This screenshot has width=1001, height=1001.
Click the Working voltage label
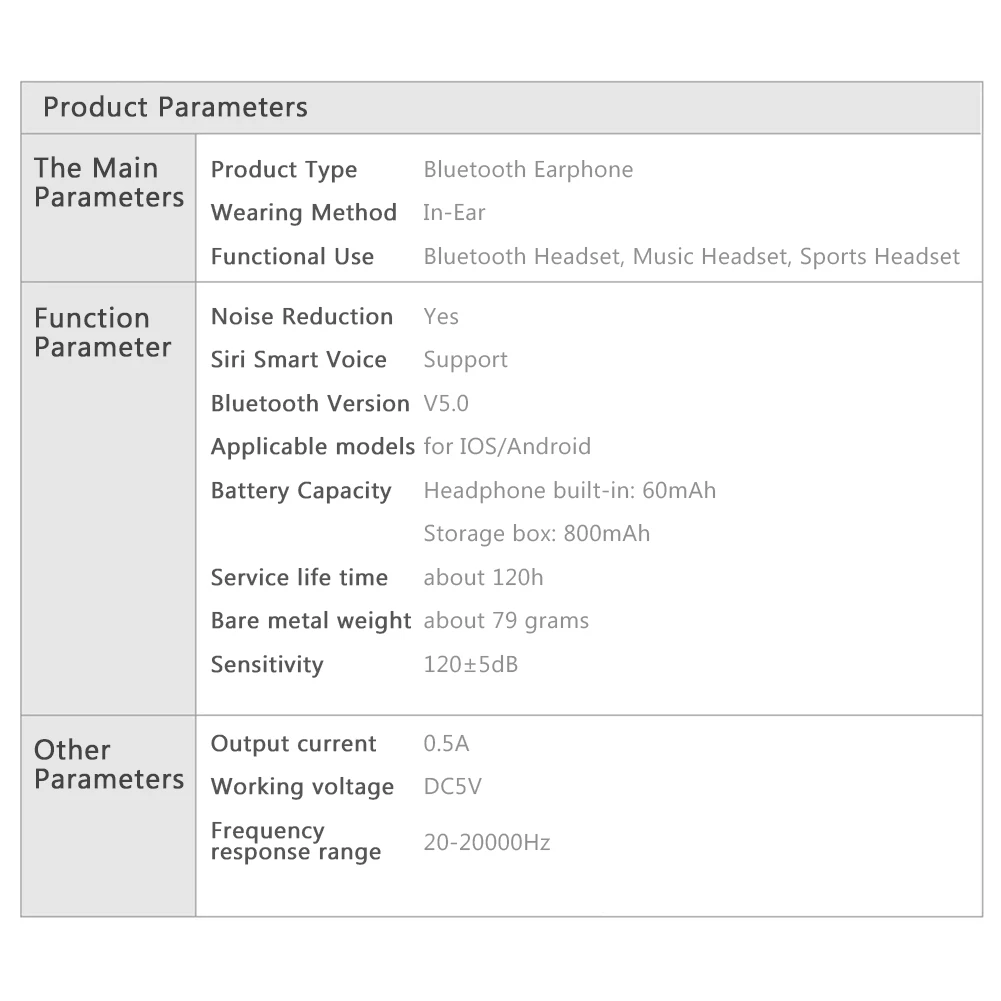point(302,787)
